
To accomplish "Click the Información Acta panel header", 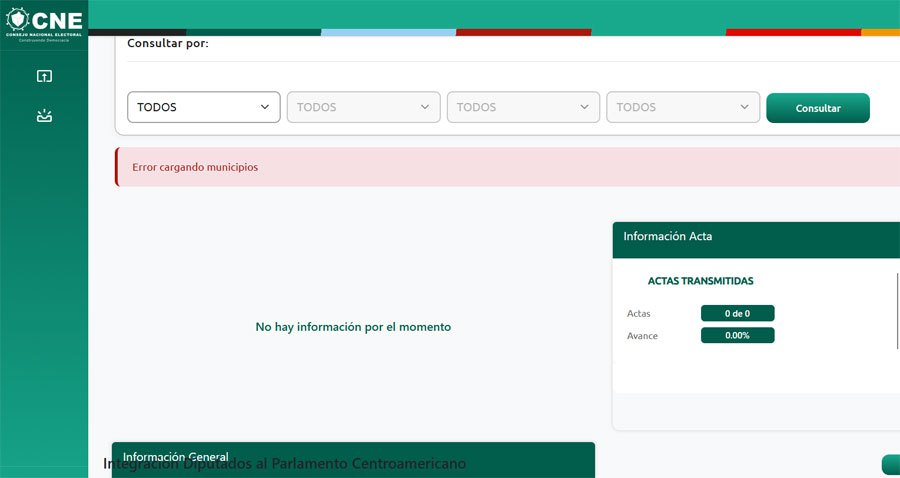I will [756, 237].
